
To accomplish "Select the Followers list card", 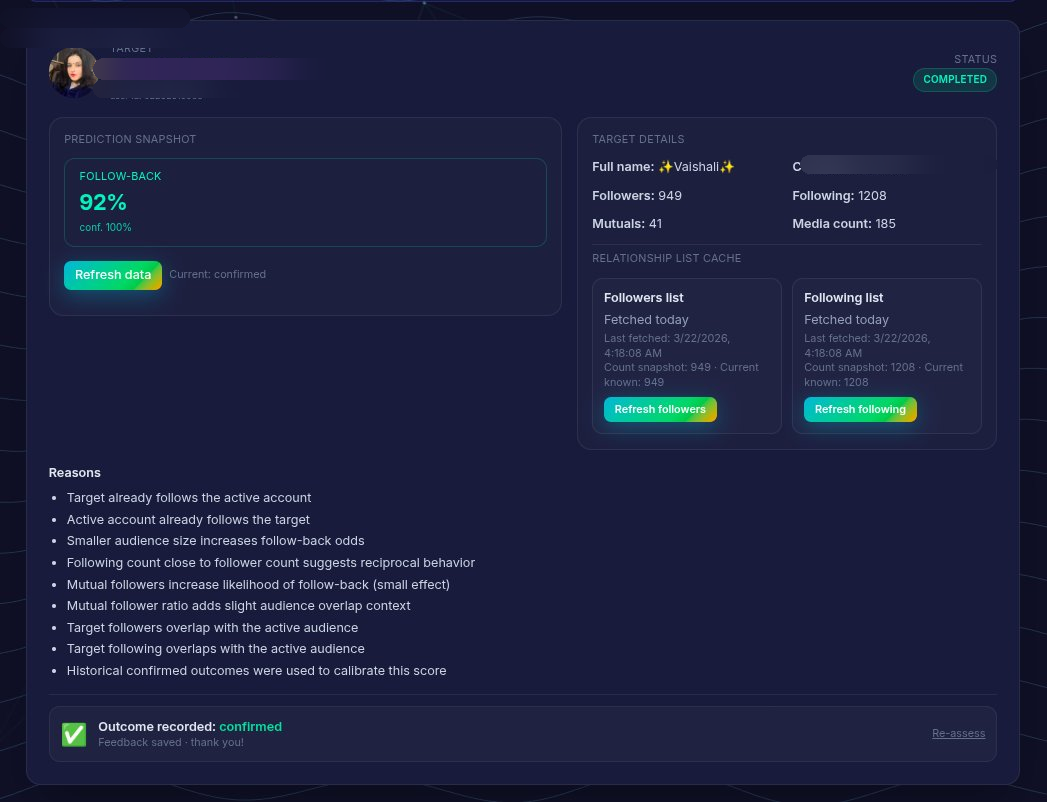I will click(x=687, y=356).
